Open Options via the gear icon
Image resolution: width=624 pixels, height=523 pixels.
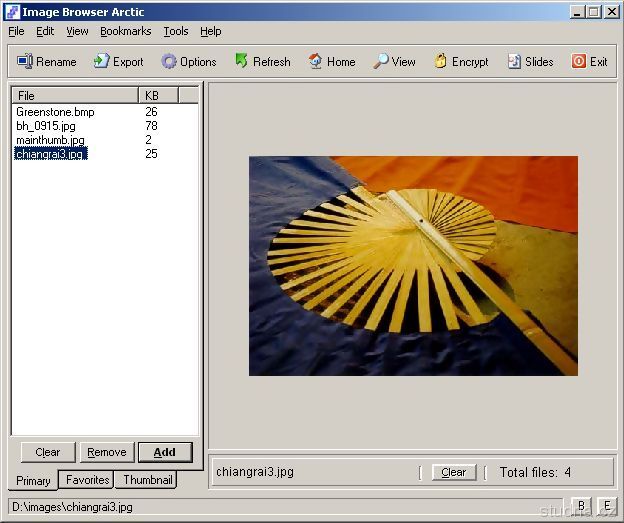tap(169, 61)
